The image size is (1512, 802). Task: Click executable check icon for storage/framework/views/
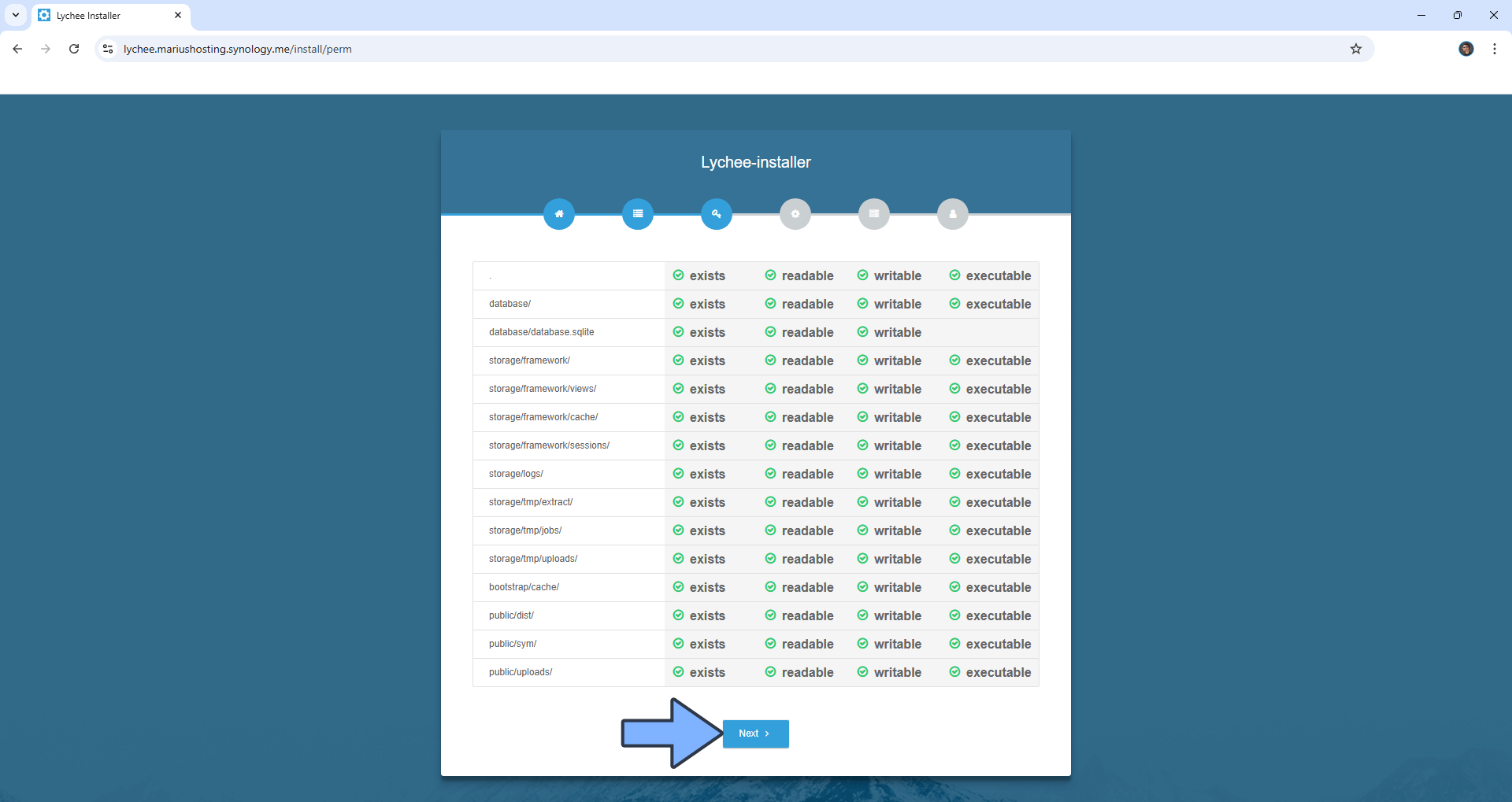point(954,389)
